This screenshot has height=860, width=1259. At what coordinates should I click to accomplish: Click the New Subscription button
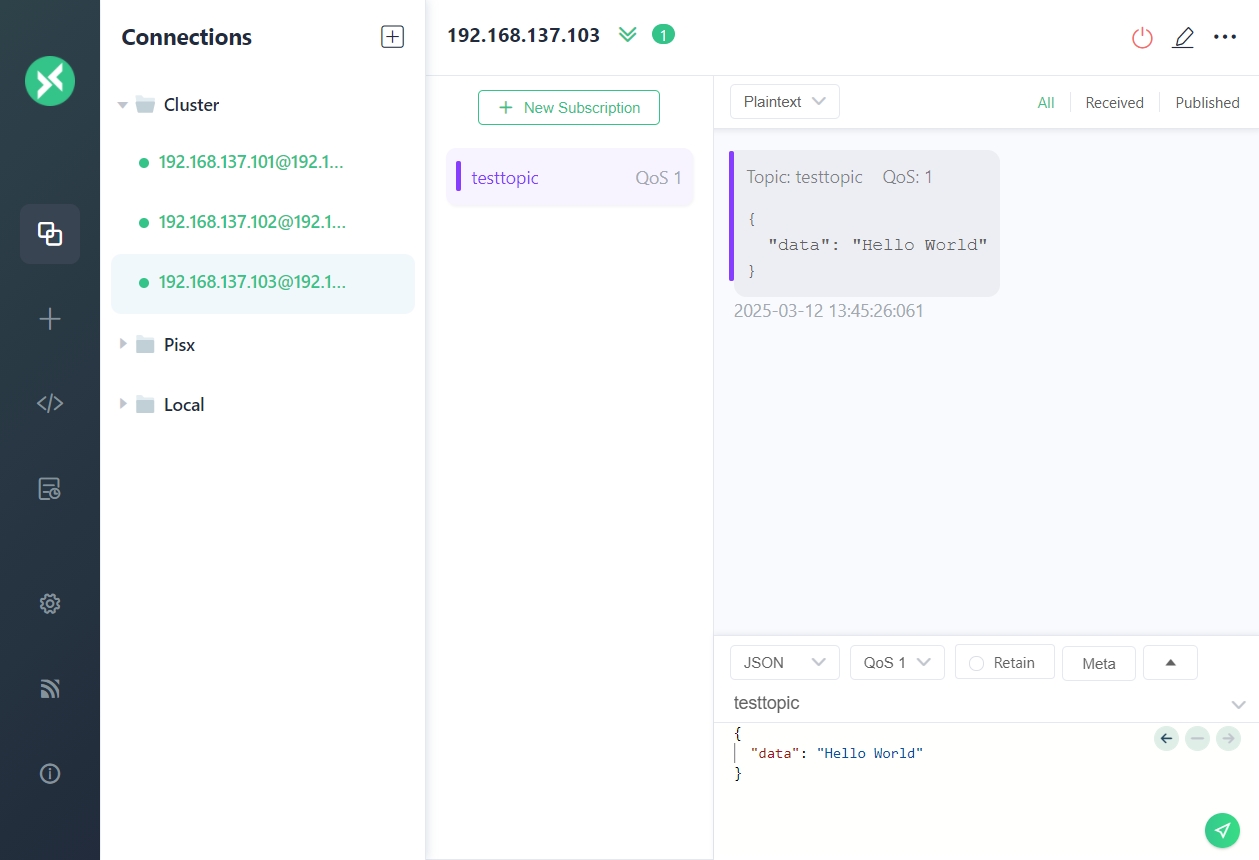pos(568,108)
